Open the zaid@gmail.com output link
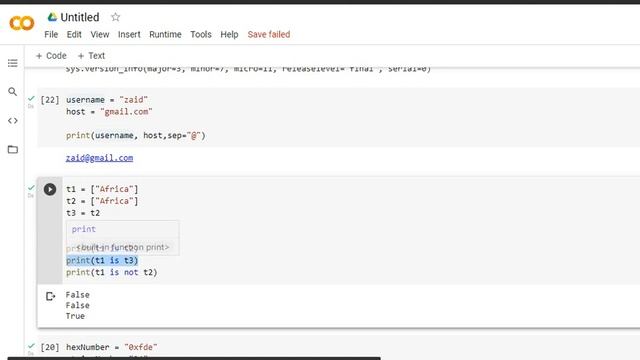This screenshot has height=360, width=640. click(99, 158)
